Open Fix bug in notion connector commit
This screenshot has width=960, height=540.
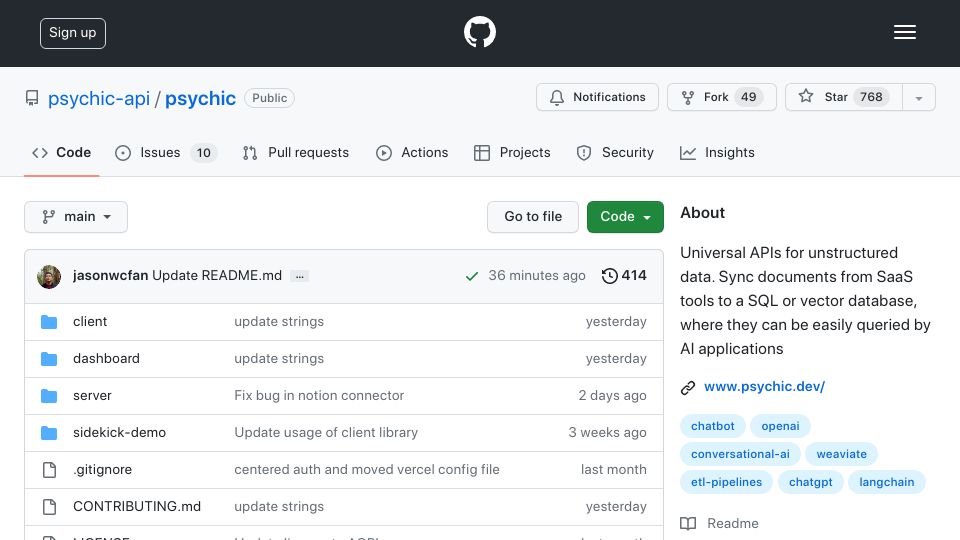tap(319, 396)
